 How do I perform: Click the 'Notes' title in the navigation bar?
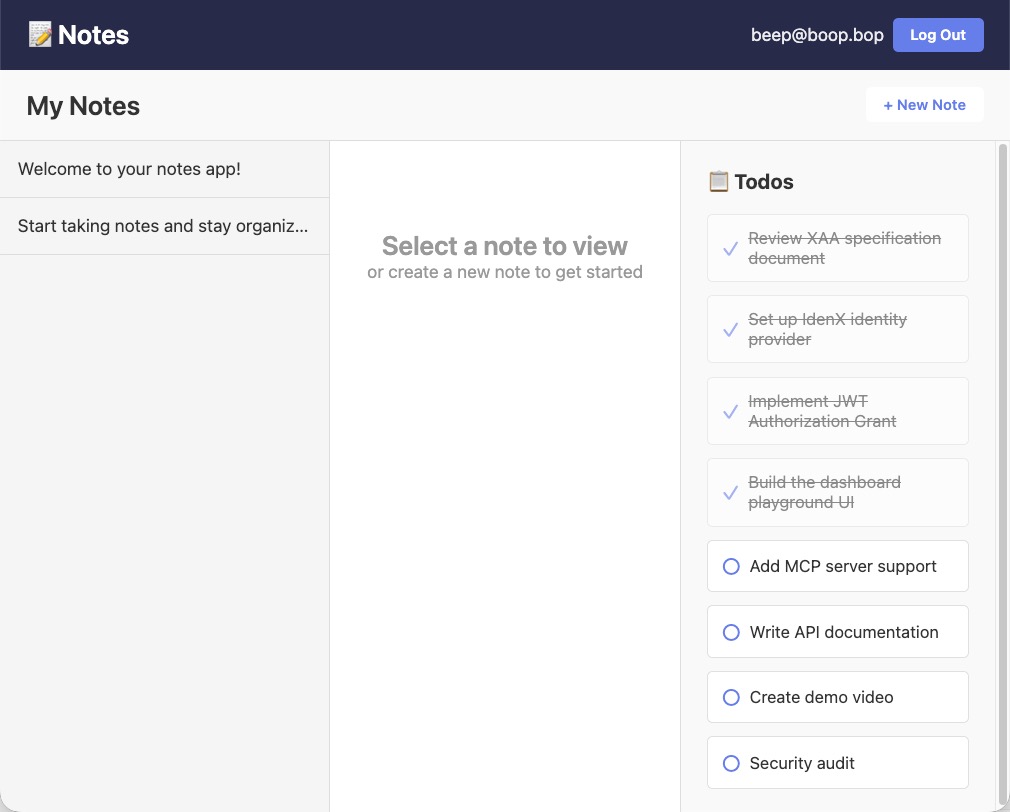[x=94, y=34]
